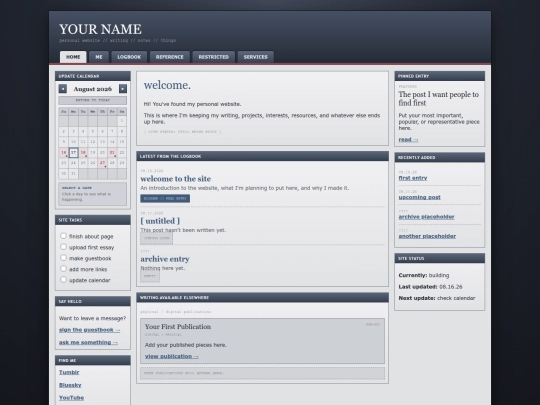Click the read entry button under welcome post
This screenshot has height=405, width=540.
165,199
